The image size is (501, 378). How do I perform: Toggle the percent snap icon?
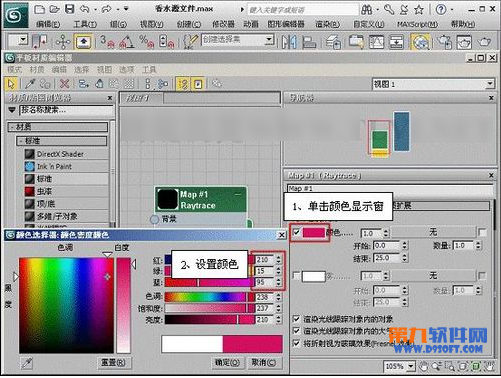pyautogui.click(x=146, y=41)
